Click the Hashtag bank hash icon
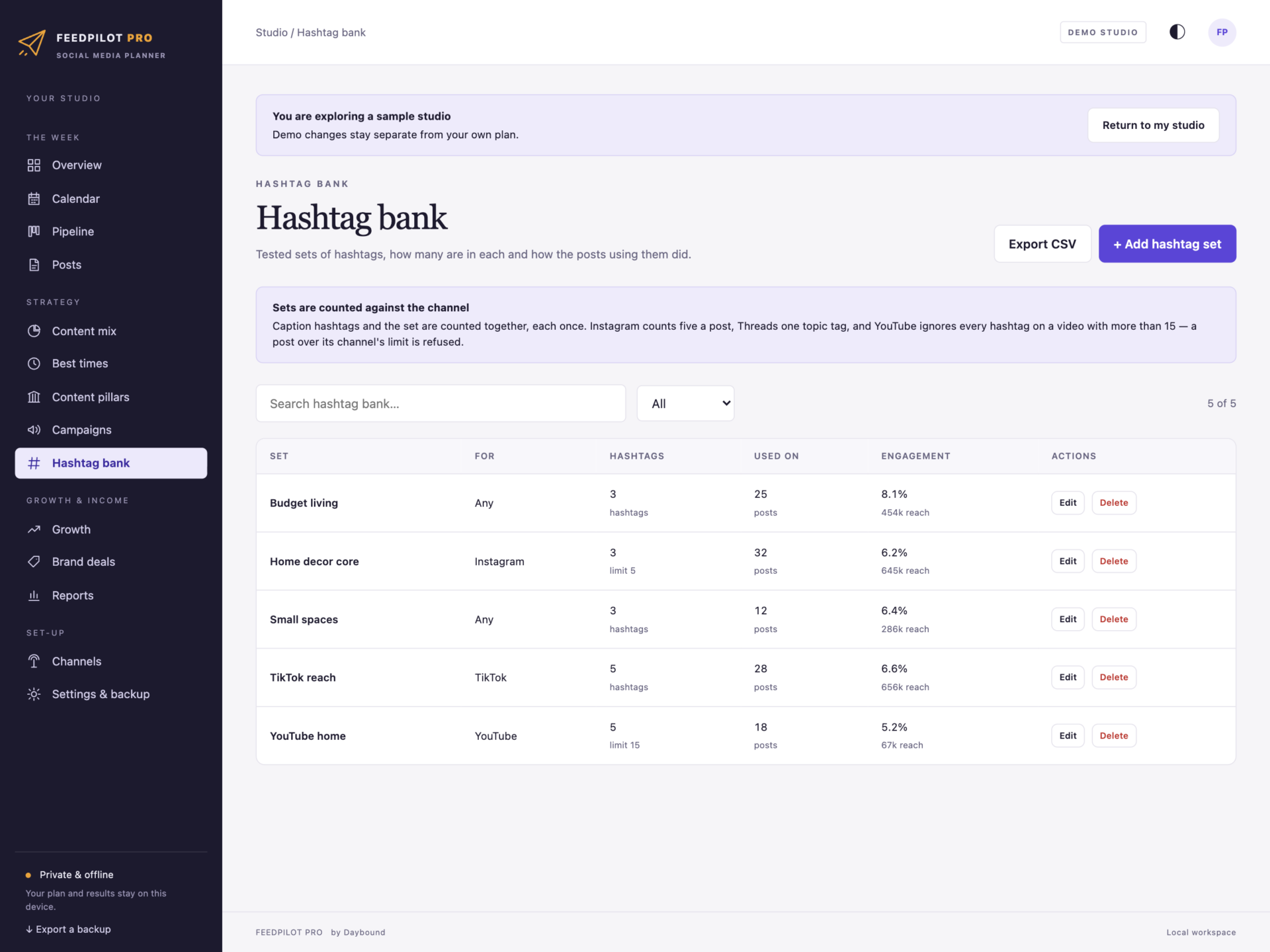The height and width of the screenshot is (952, 1270). (x=34, y=463)
